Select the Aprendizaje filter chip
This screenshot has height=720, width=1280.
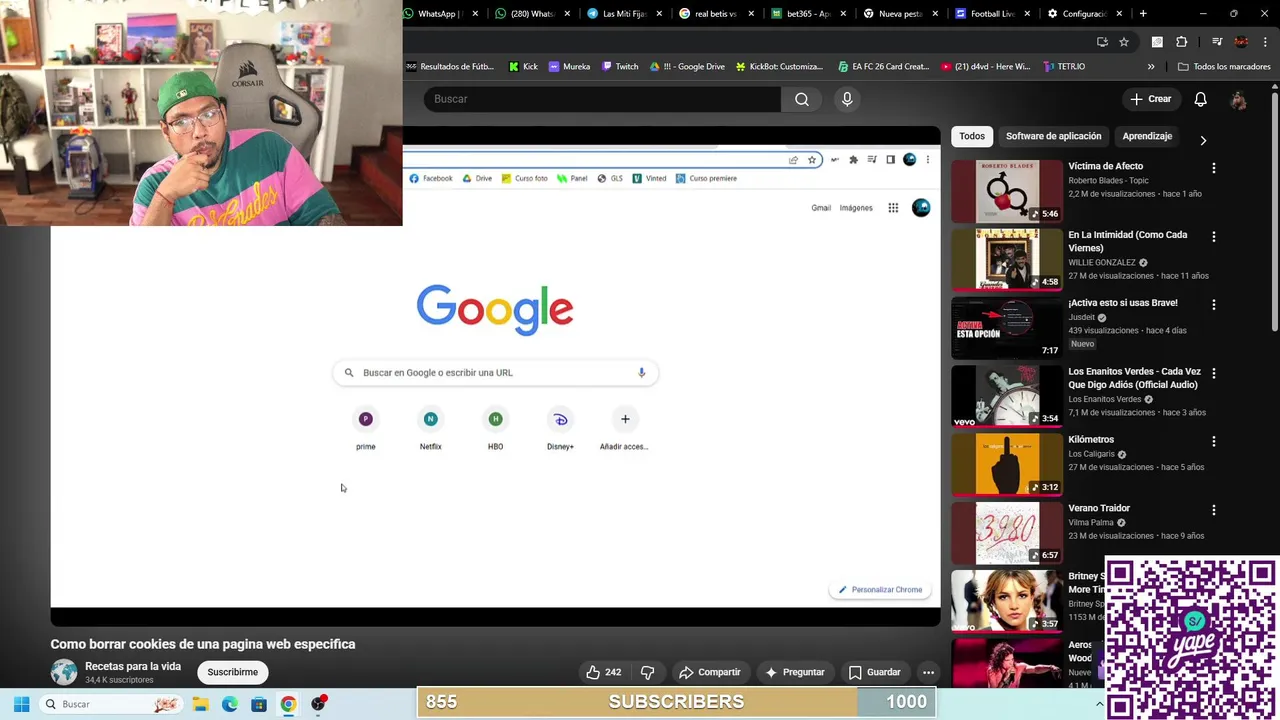tap(1147, 136)
